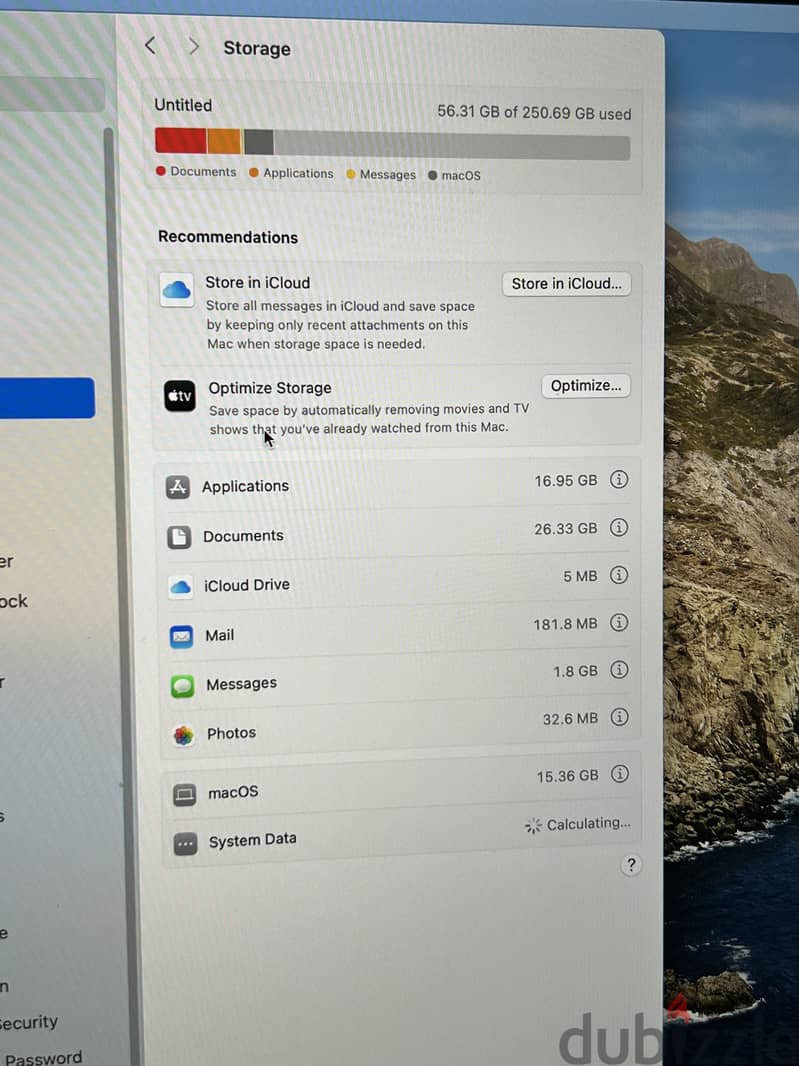Click the Mail envelope icon
This screenshot has height=1066, width=799.
[x=182, y=636]
